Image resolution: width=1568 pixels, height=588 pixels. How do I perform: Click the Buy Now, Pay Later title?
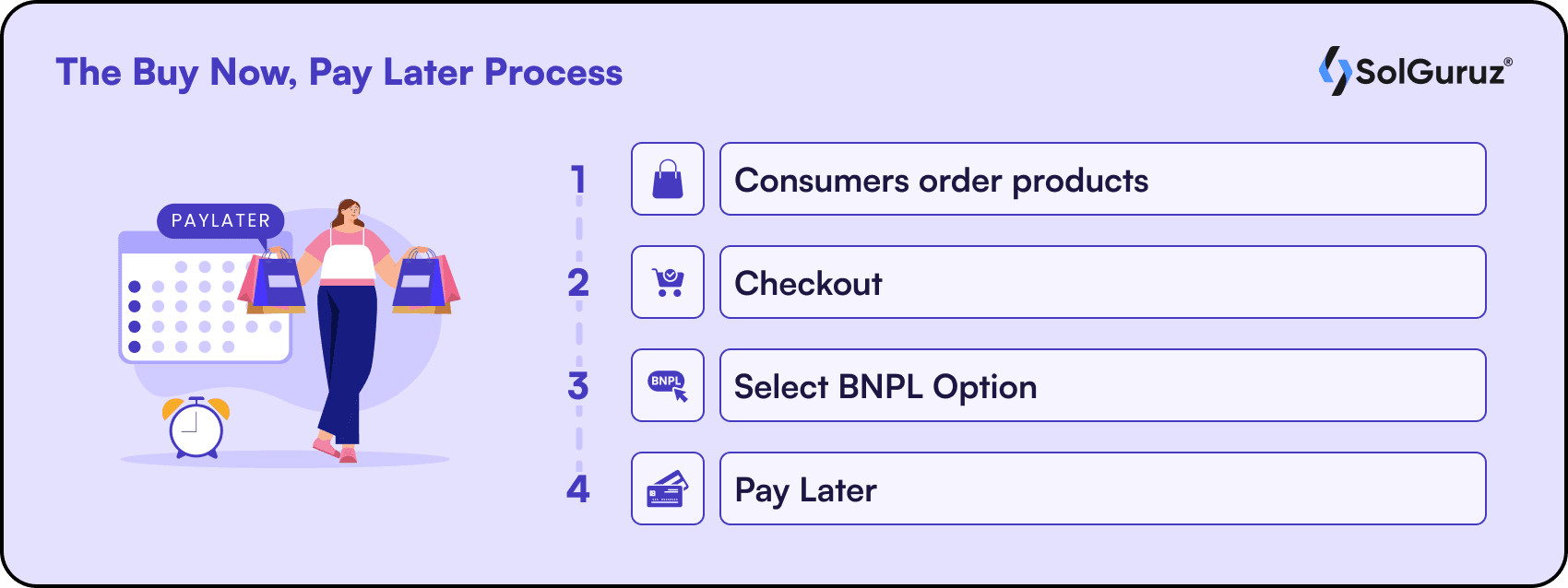(339, 73)
